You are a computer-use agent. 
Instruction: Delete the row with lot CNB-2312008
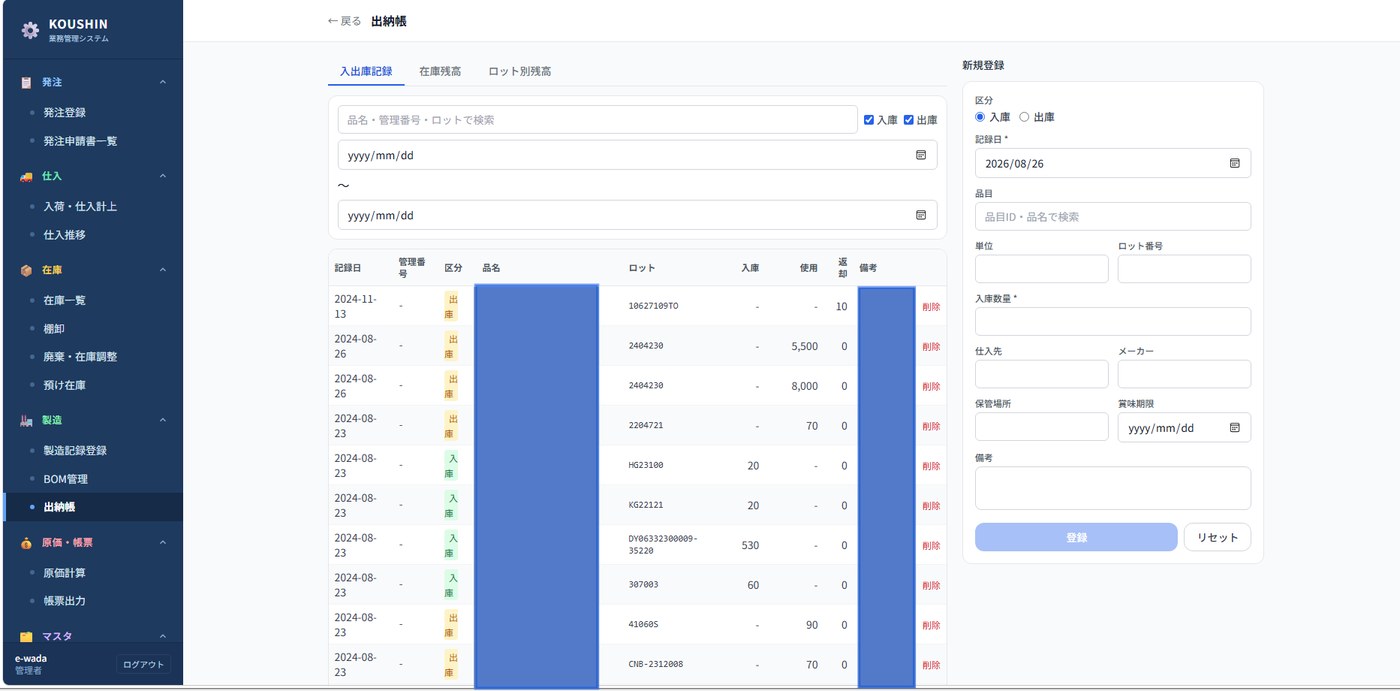click(x=931, y=665)
